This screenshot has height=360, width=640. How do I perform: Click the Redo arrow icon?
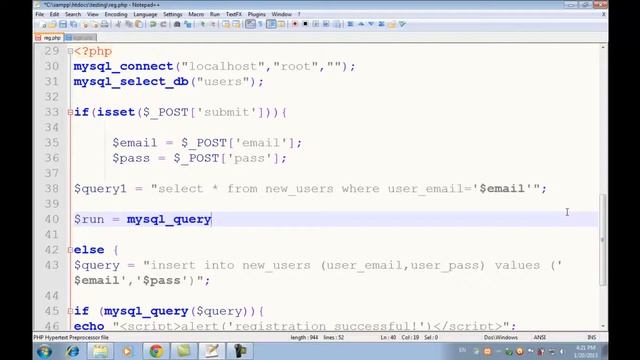163,24
